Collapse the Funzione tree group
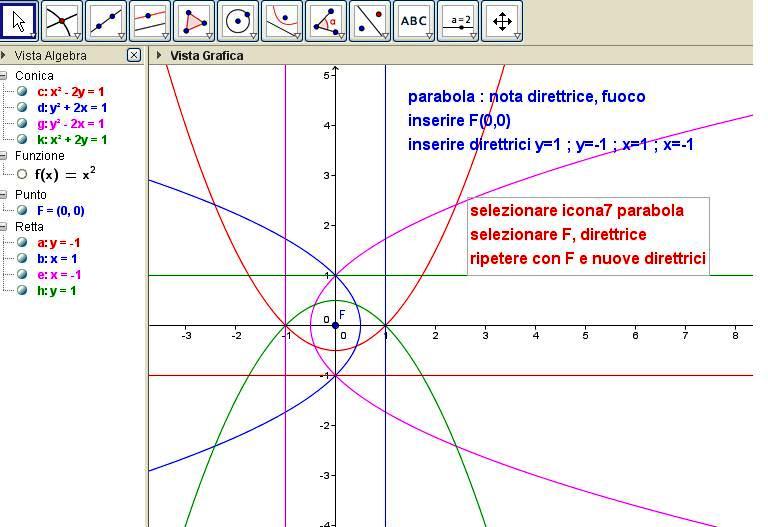 point(3,156)
